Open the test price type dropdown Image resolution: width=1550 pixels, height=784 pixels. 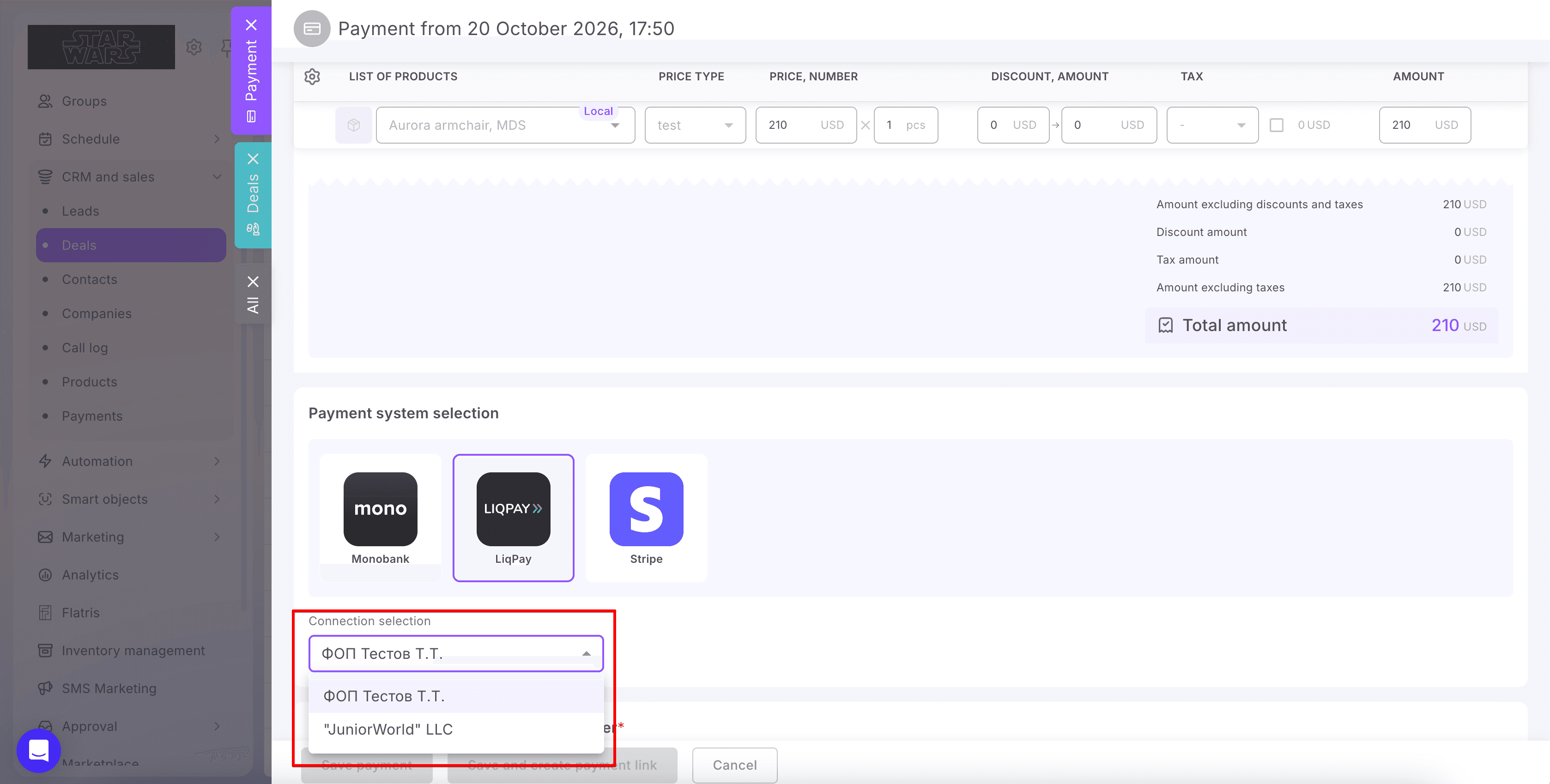click(695, 125)
